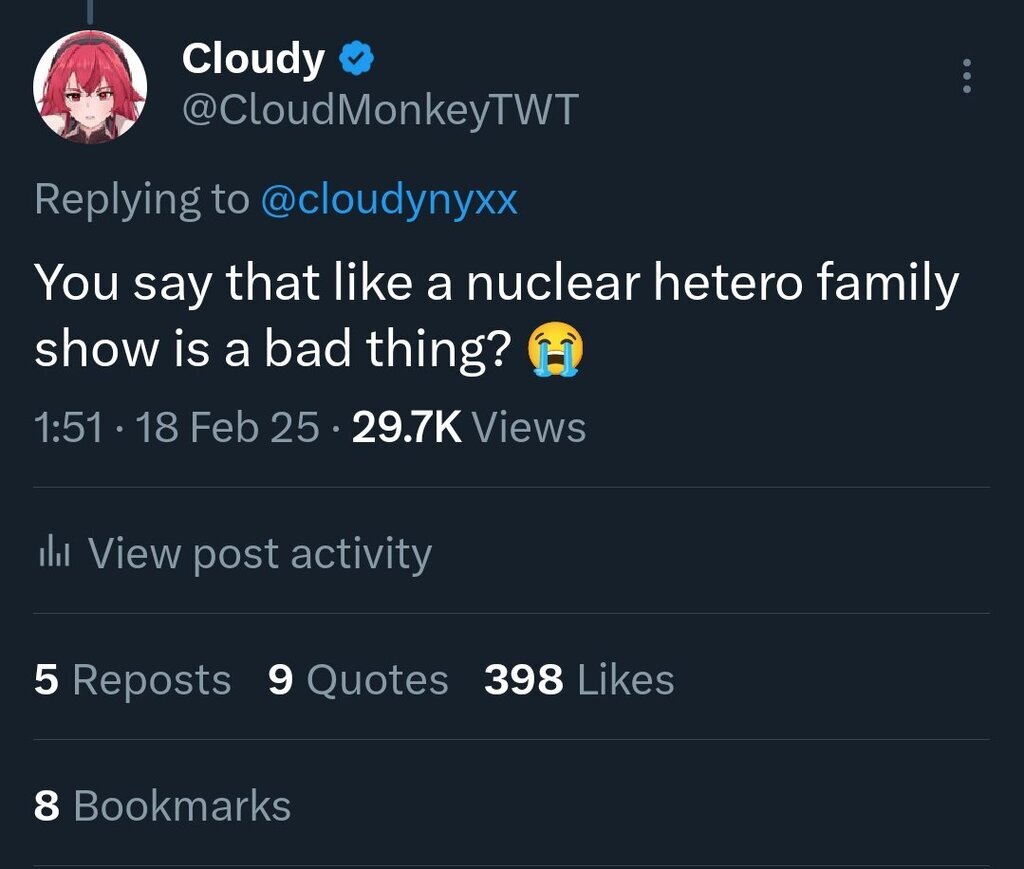Image resolution: width=1024 pixels, height=869 pixels.
Task: Click the blue verified checkmark badge
Action: 357,60
